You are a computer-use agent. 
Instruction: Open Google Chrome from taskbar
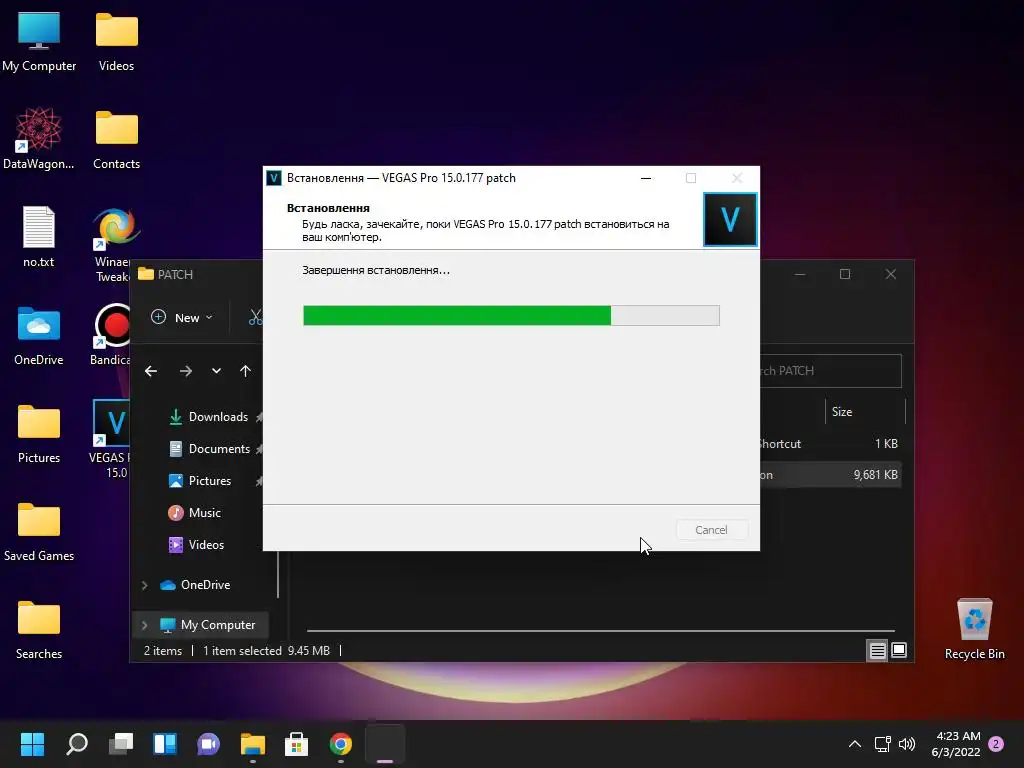click(340, 744)
